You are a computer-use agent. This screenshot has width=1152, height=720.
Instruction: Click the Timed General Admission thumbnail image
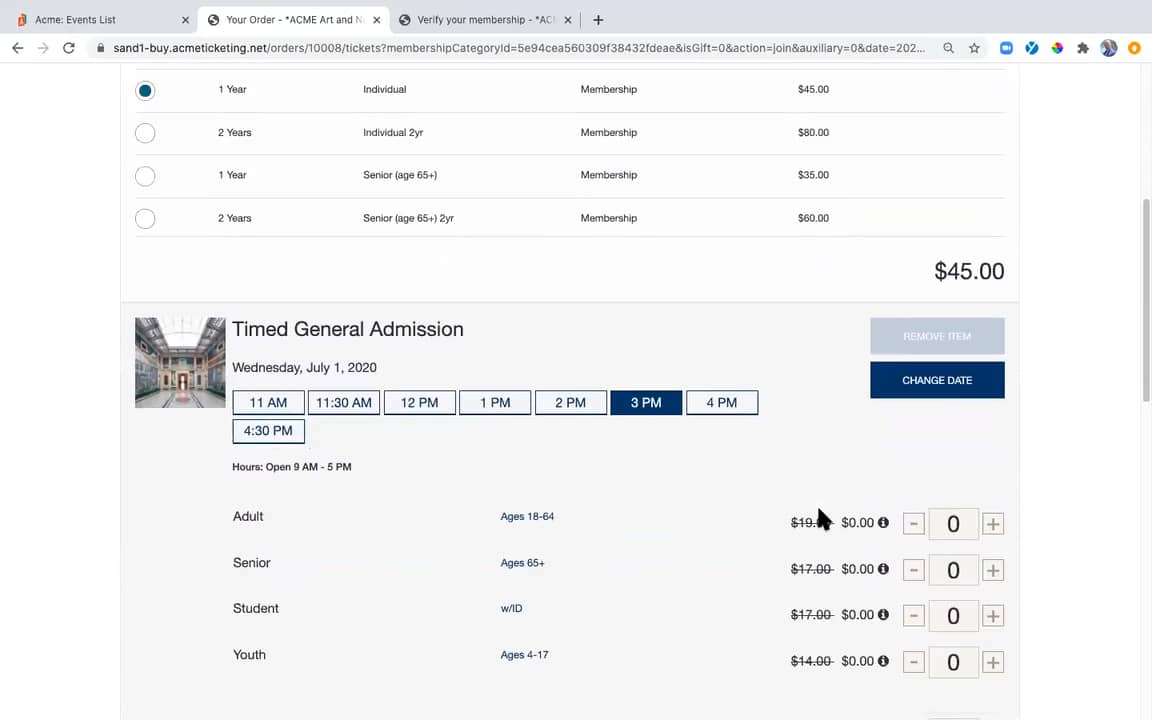click(180, 362)
